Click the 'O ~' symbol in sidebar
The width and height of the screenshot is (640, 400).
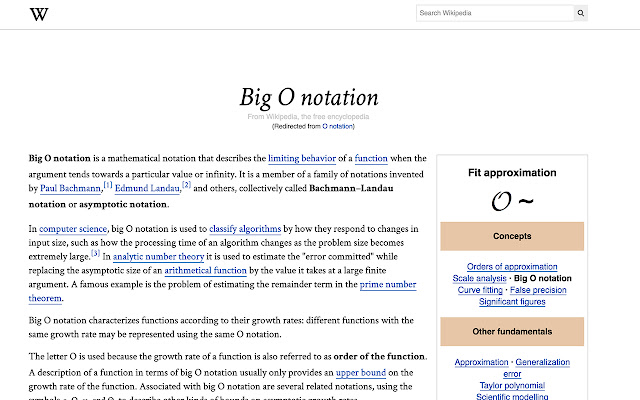(x=512, y=201)
